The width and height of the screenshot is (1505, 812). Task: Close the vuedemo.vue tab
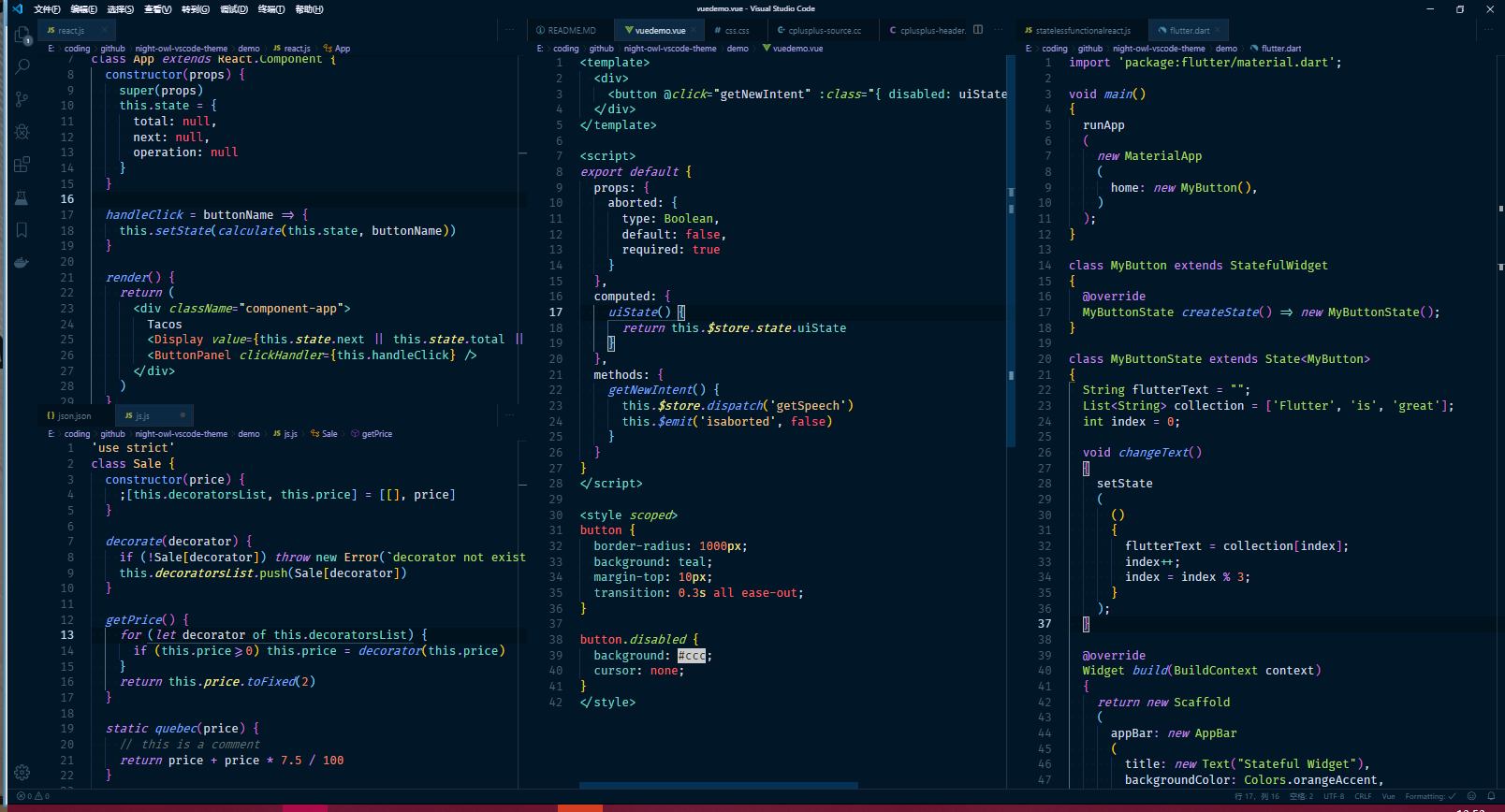point(695,30)
